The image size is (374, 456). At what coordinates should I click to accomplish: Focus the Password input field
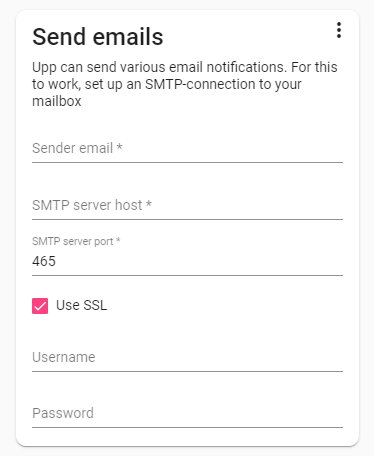click(x=187, y=413)
